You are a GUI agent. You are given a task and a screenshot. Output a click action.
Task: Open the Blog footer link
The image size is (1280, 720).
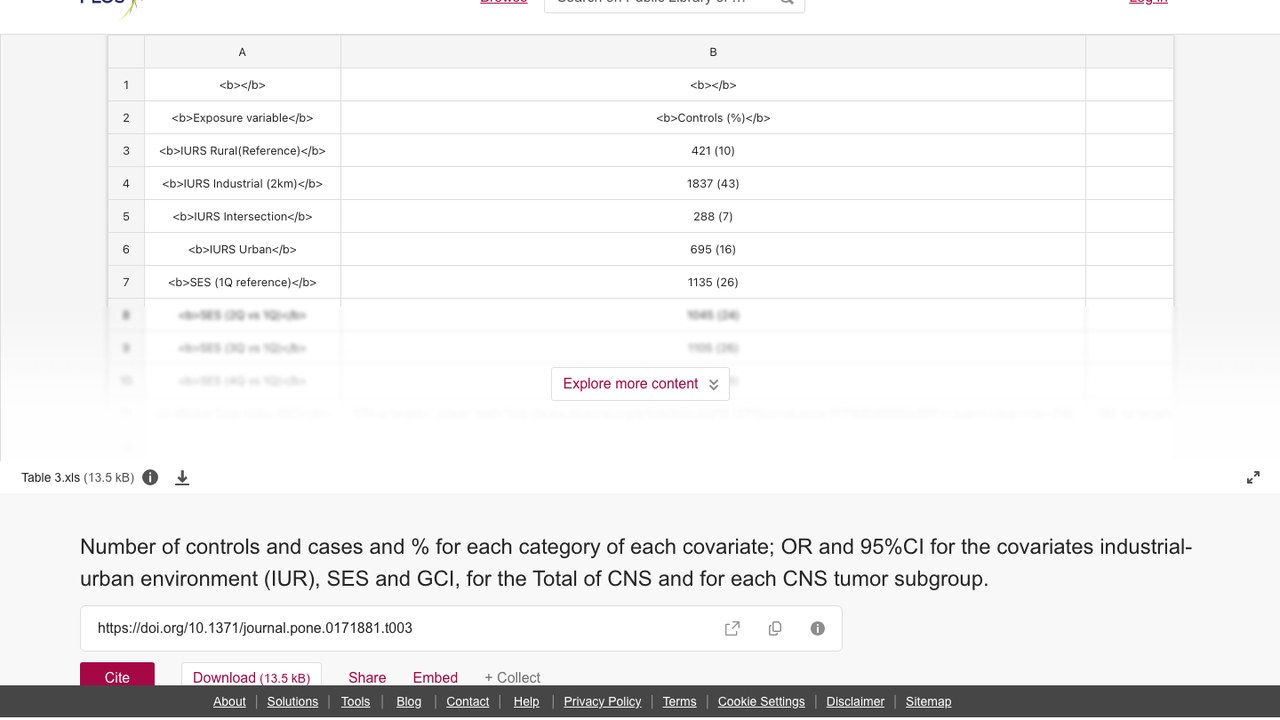pos(409,701)
